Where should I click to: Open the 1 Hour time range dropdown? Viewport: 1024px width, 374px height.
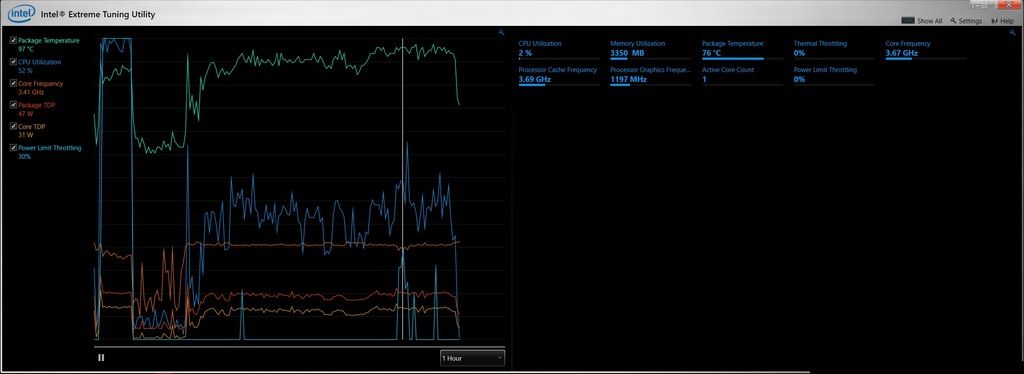tap(472, 358)
